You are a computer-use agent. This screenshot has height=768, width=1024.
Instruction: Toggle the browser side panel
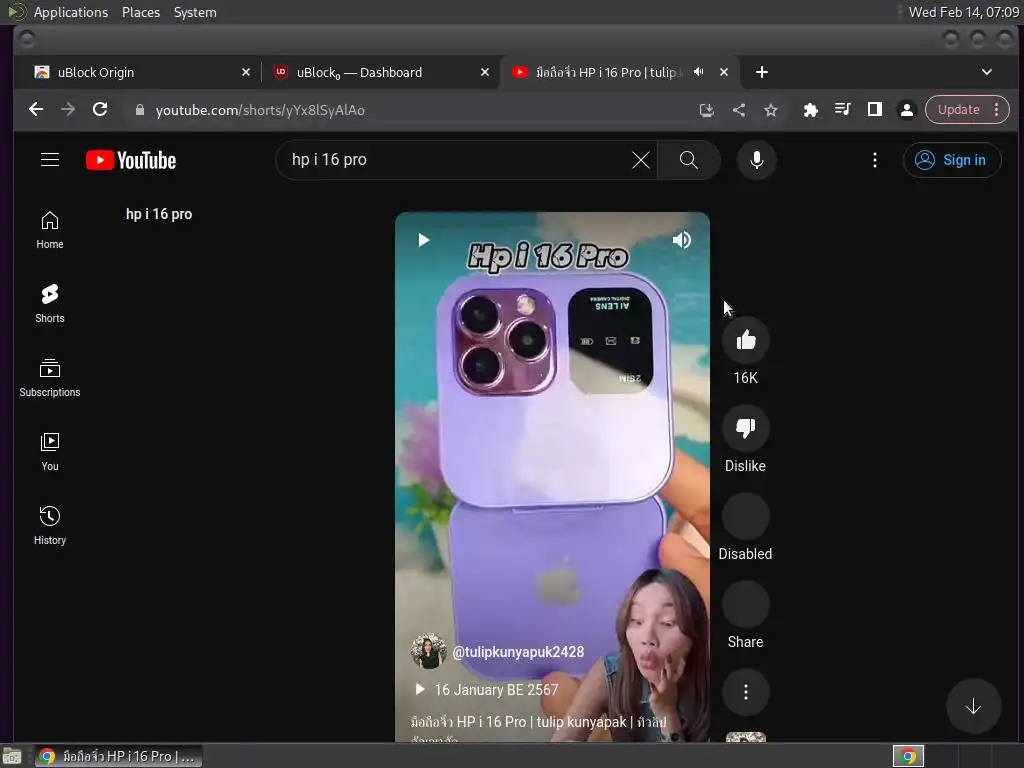874,110
